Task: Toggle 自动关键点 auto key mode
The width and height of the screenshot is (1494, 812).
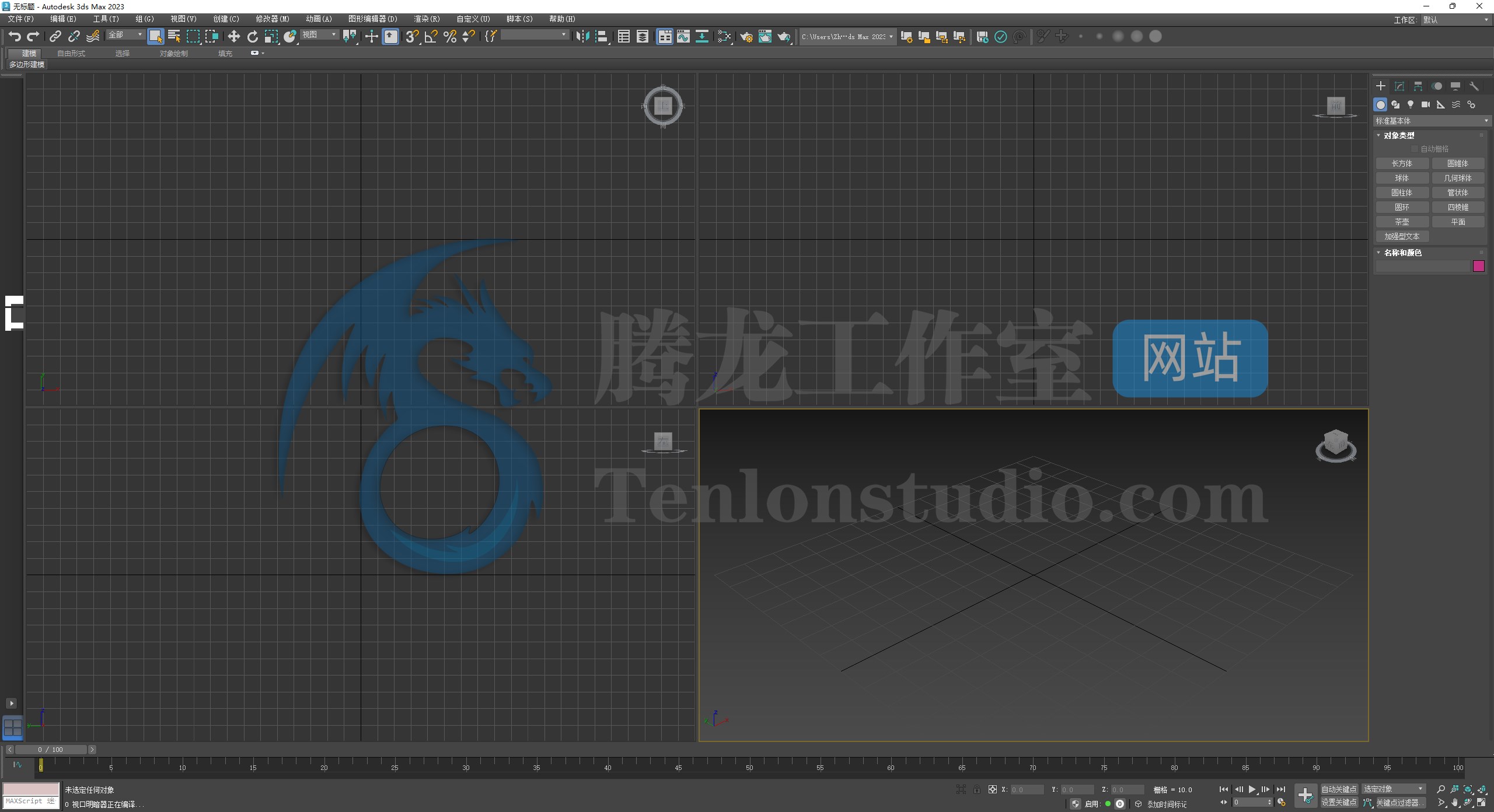Action: click(1339, 789)
